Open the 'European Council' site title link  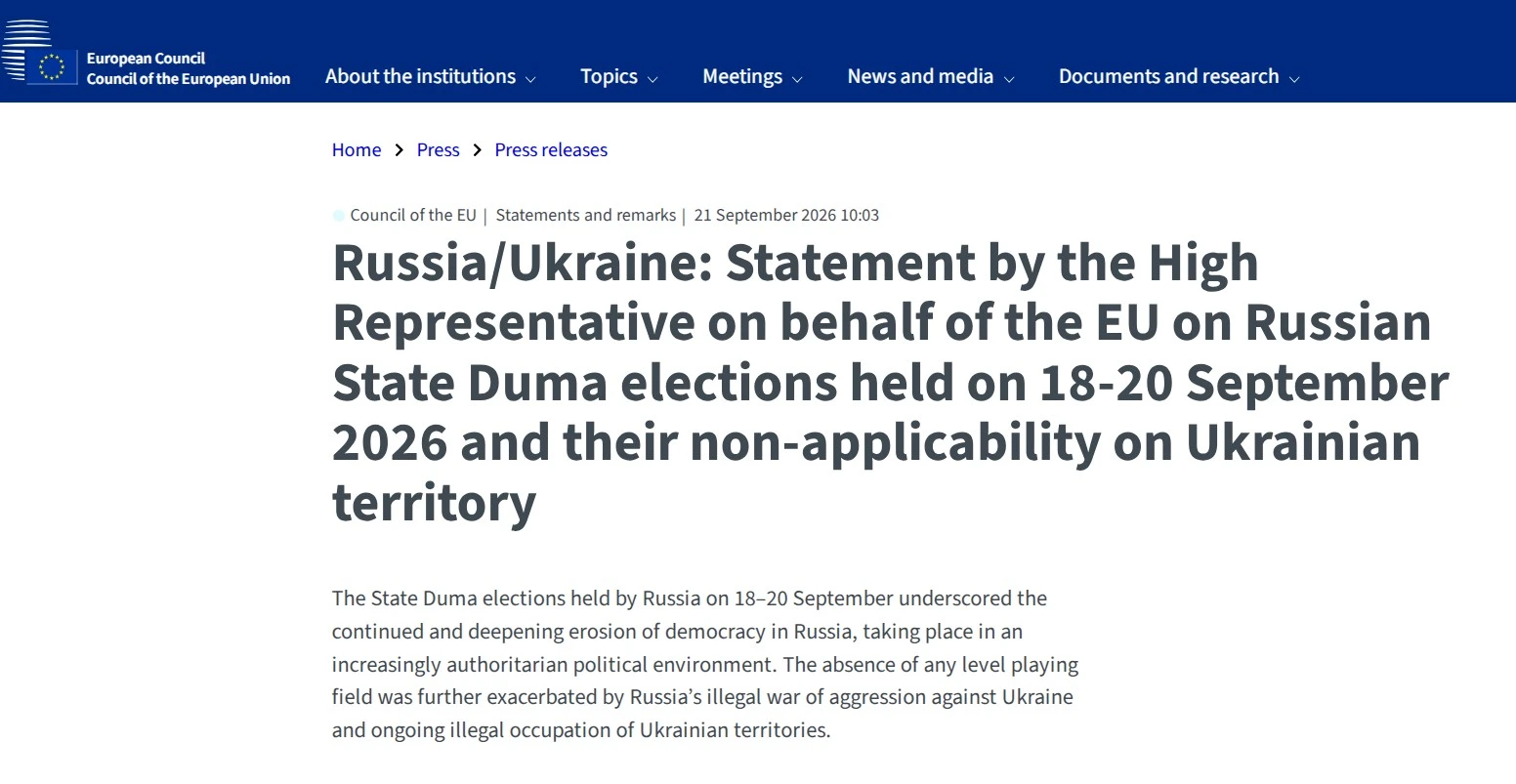(x=146, y=59)
